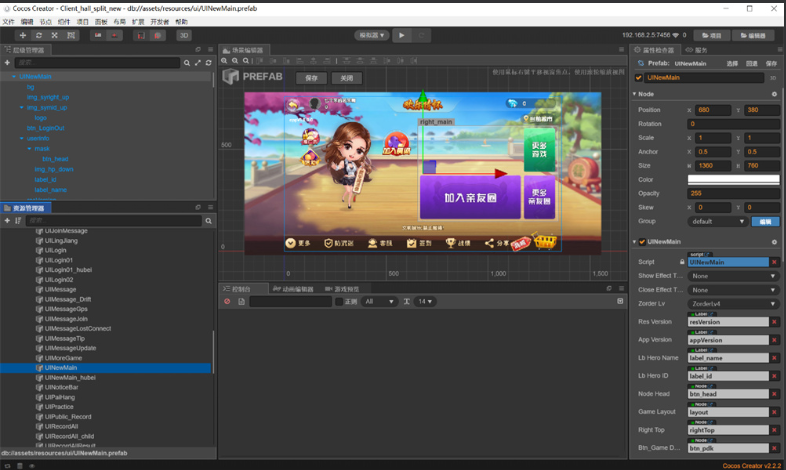786x470 pixels.
Task: Click the hierarchy panel search magnifier icon
Action: pyautogui.click(x=186, y=63)
